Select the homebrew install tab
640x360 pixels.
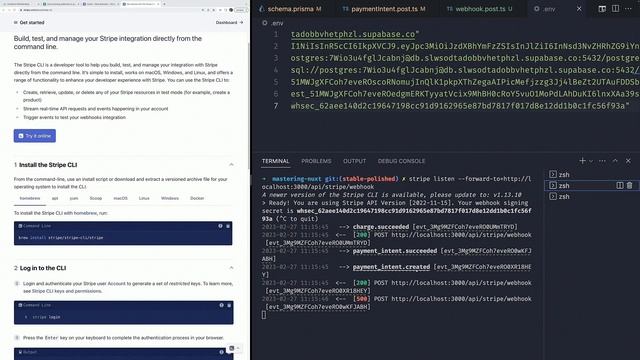click(30, 198)
